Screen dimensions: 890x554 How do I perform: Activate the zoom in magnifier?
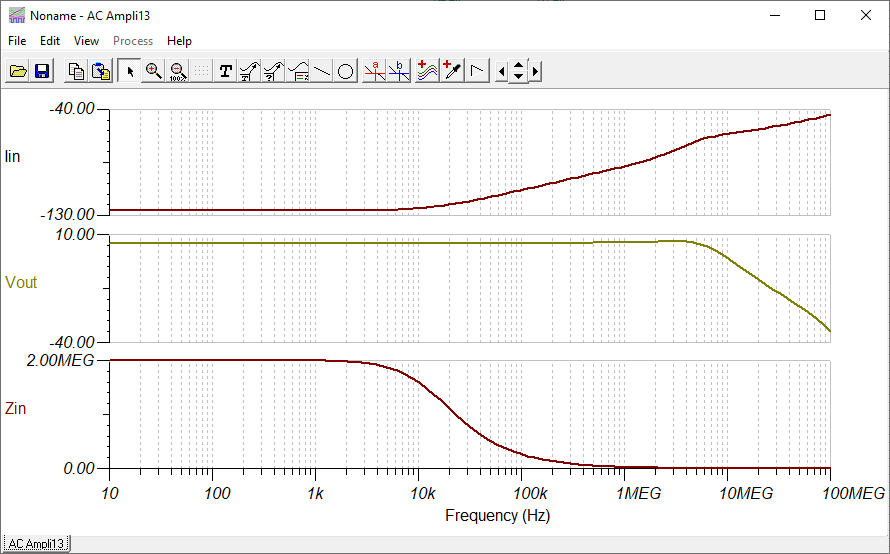[154, 71]
